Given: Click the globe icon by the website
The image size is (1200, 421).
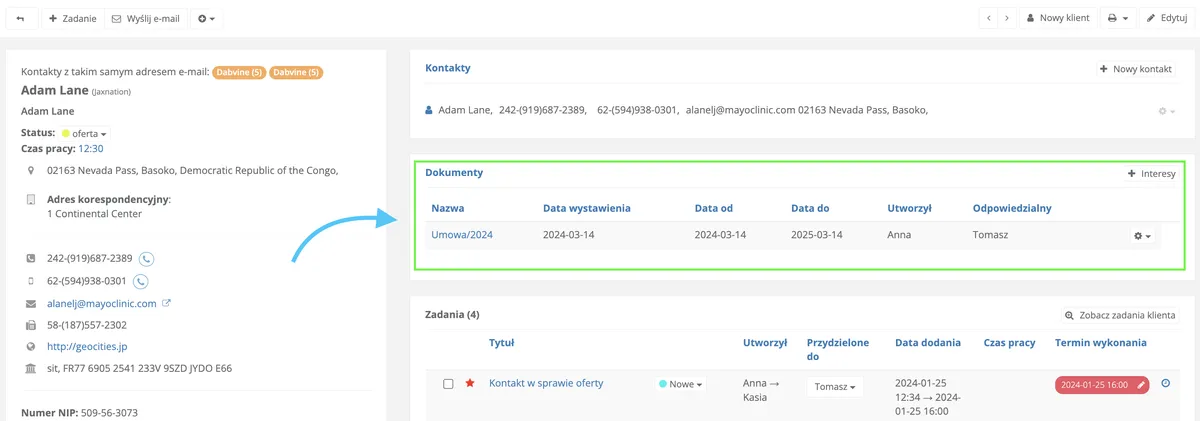Looking at the screenshot, I should click(x=31, y=347).
